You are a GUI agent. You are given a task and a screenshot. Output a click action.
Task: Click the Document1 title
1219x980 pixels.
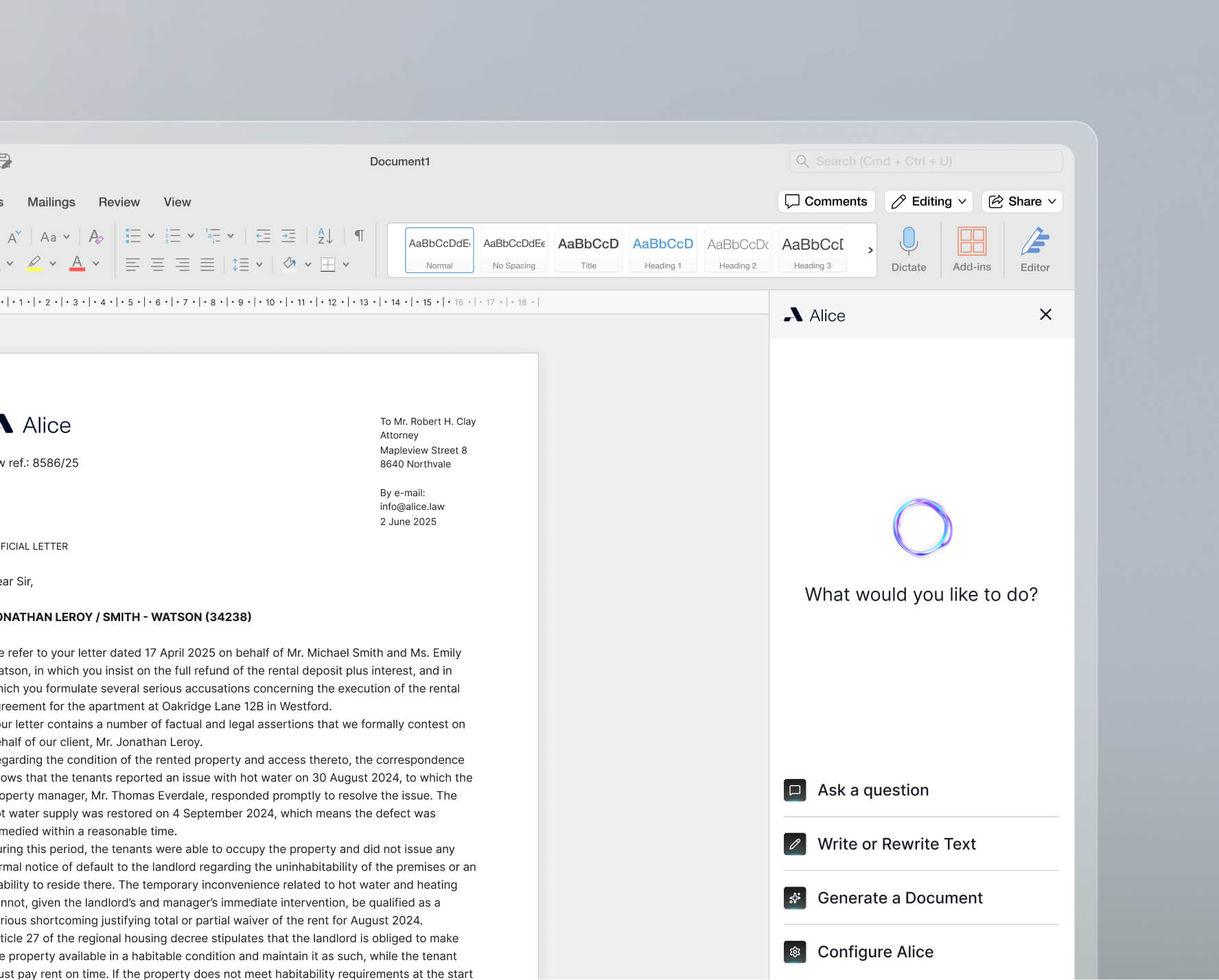click(399, 161)
